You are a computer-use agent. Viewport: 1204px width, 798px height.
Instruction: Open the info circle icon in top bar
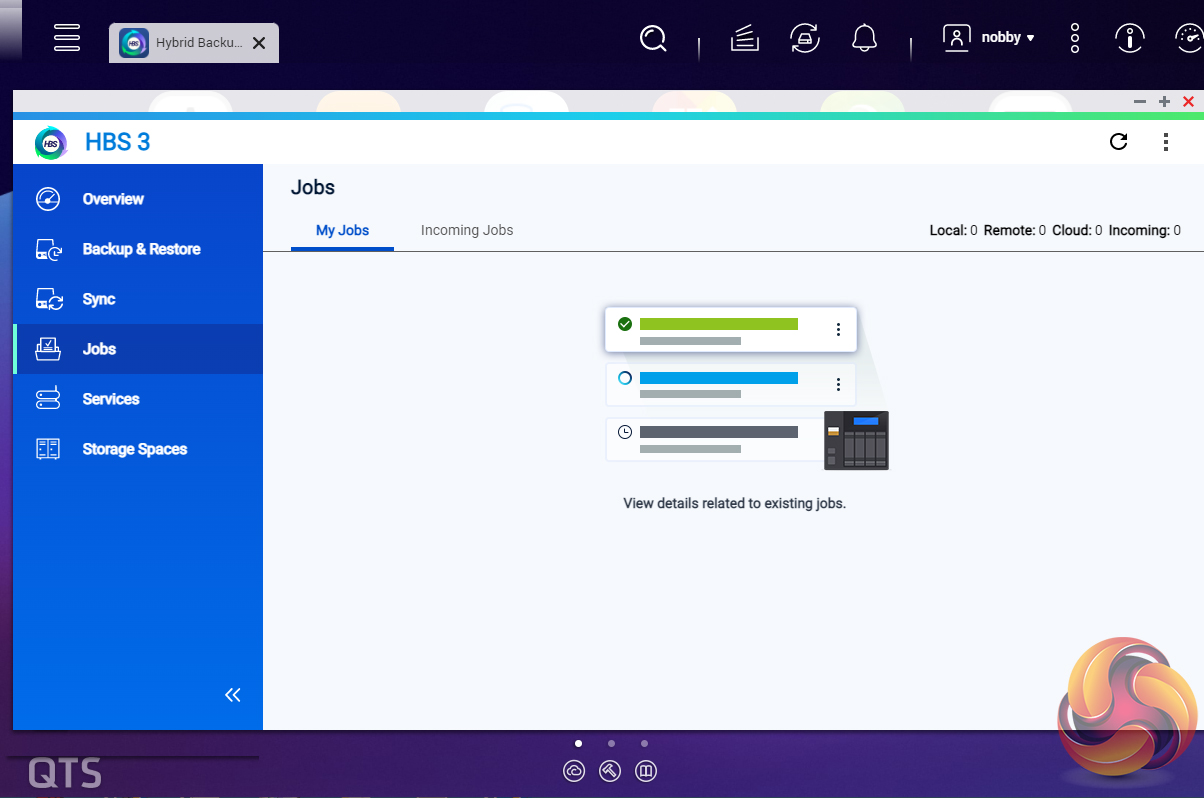tap(1130, 39)
